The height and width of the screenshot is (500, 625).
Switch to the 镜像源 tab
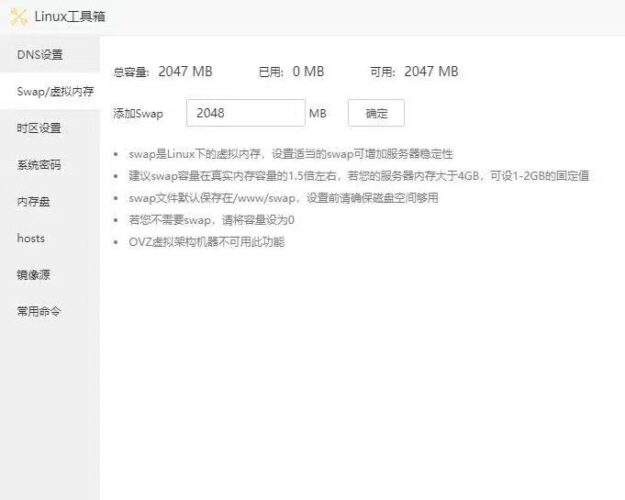(34, 275)
